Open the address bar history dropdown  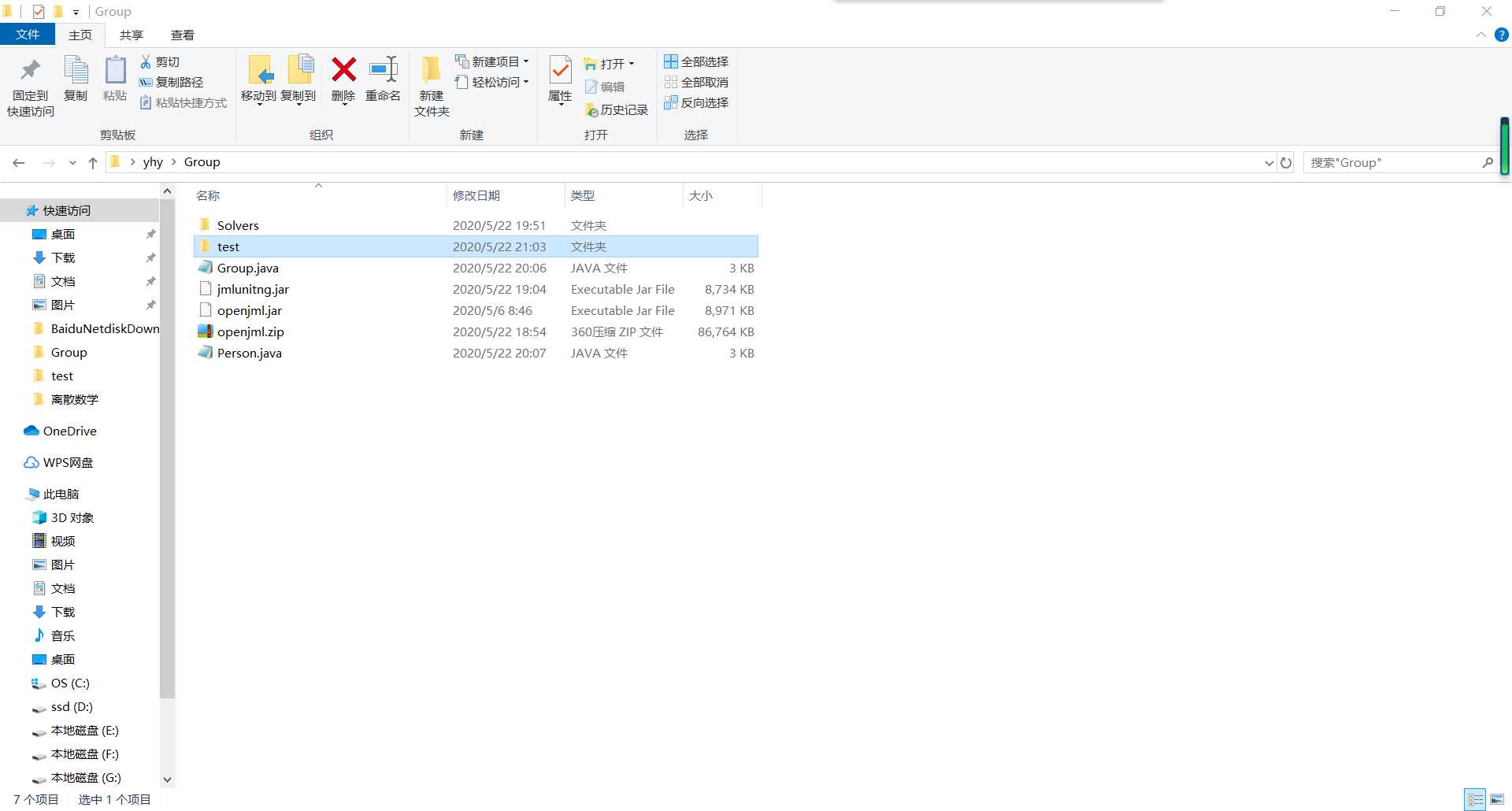pos(1269,162)
